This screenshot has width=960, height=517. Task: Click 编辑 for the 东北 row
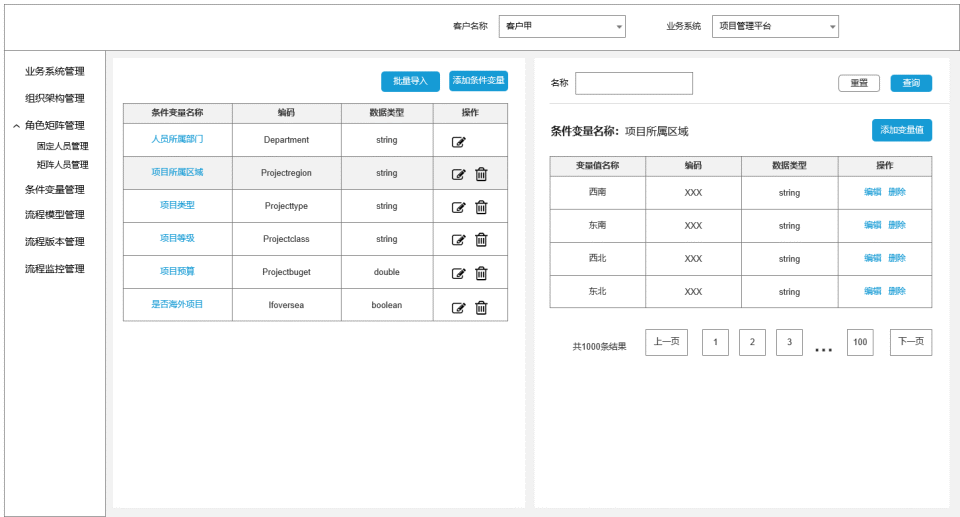[872, 292]
